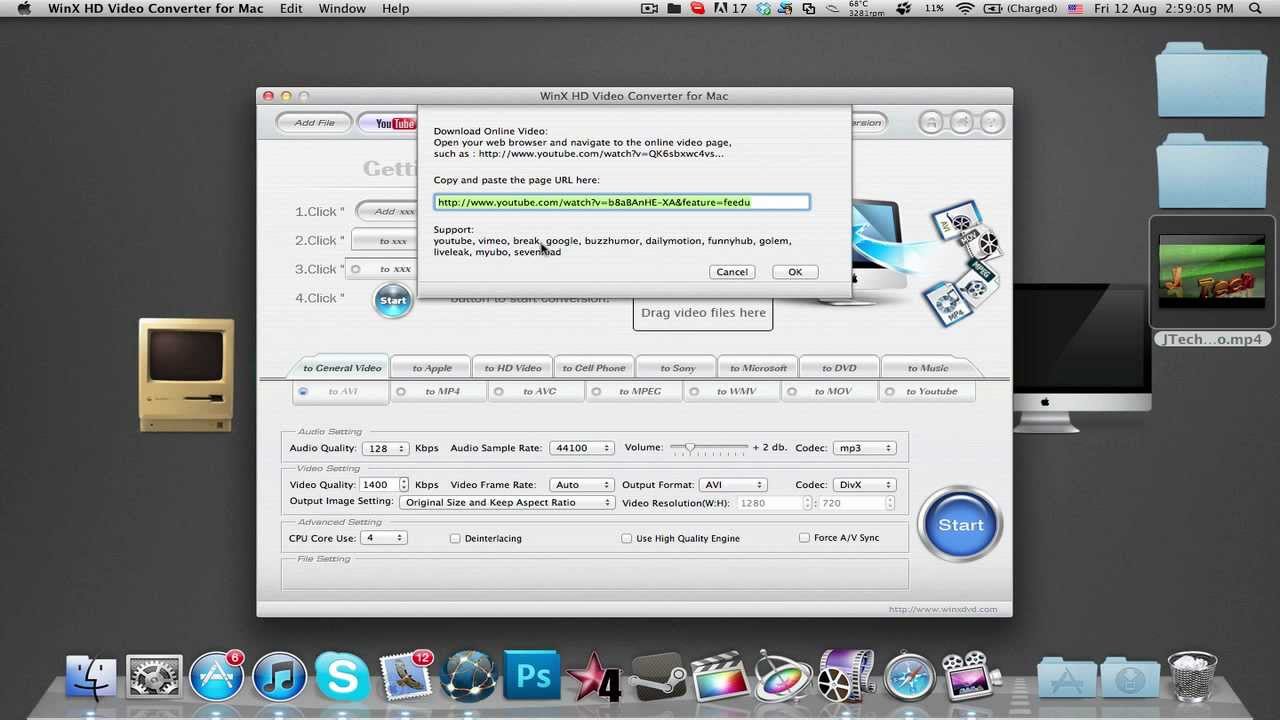This screenshot has width=1280, height=720.
Task: Select the to MP4 radio button
Action: 401,391
